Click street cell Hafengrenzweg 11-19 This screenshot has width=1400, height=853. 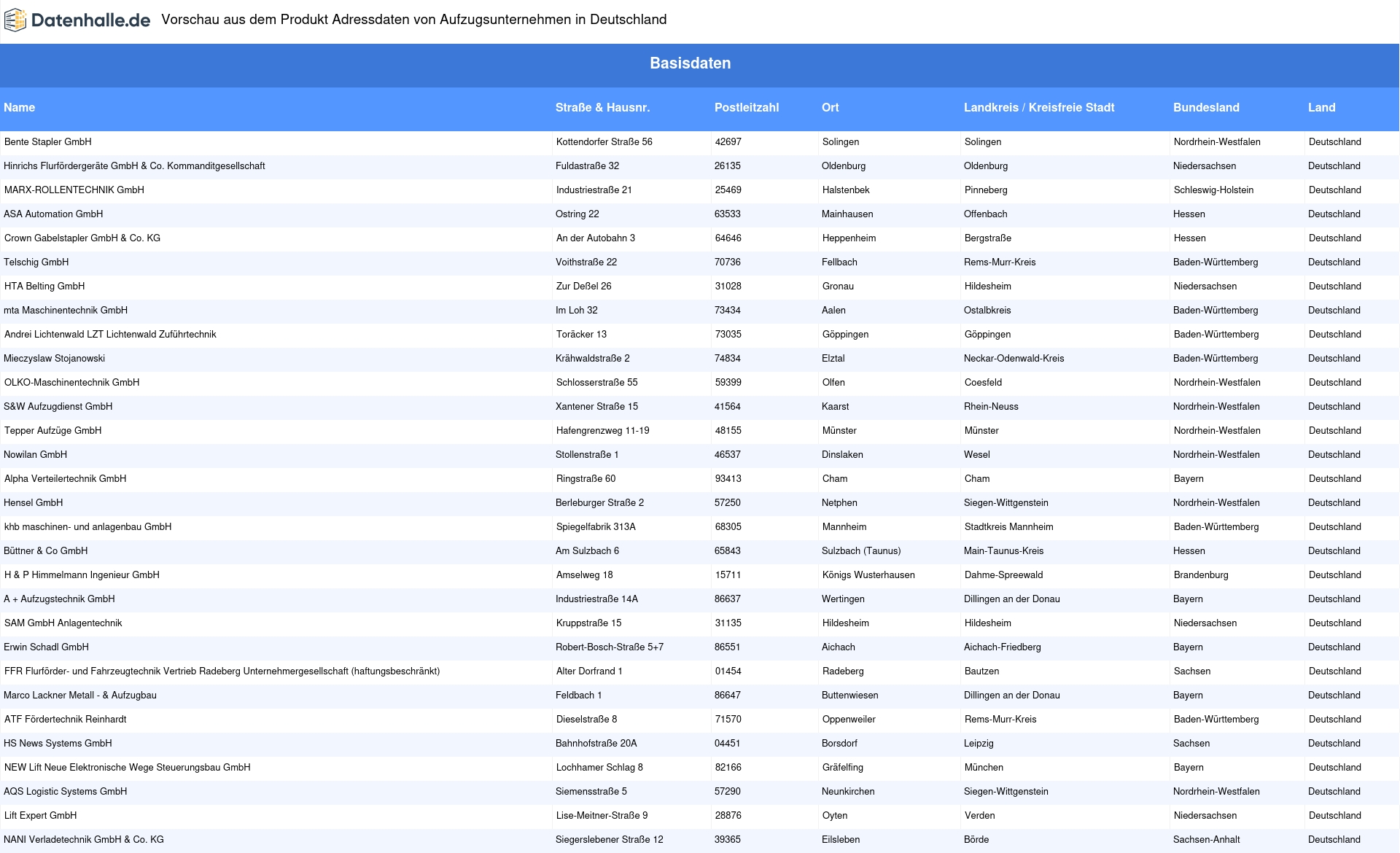click(x=603, y=431)
